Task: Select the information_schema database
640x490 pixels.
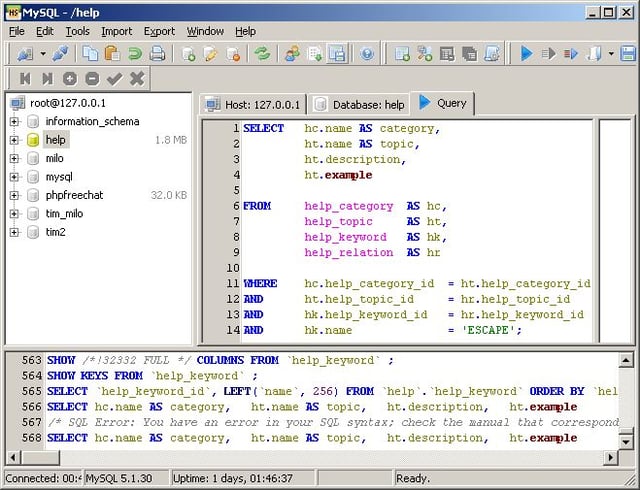Action: click(x=92, y=121)
